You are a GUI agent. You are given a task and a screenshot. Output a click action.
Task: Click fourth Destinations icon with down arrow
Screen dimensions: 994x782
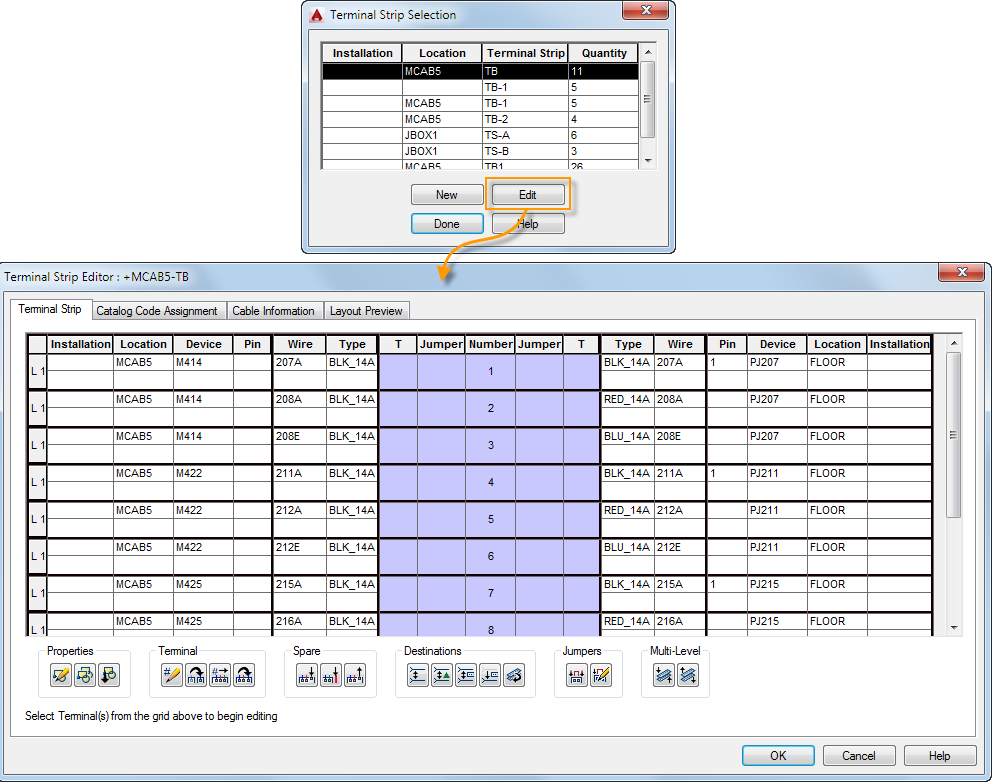coord(490,675)
